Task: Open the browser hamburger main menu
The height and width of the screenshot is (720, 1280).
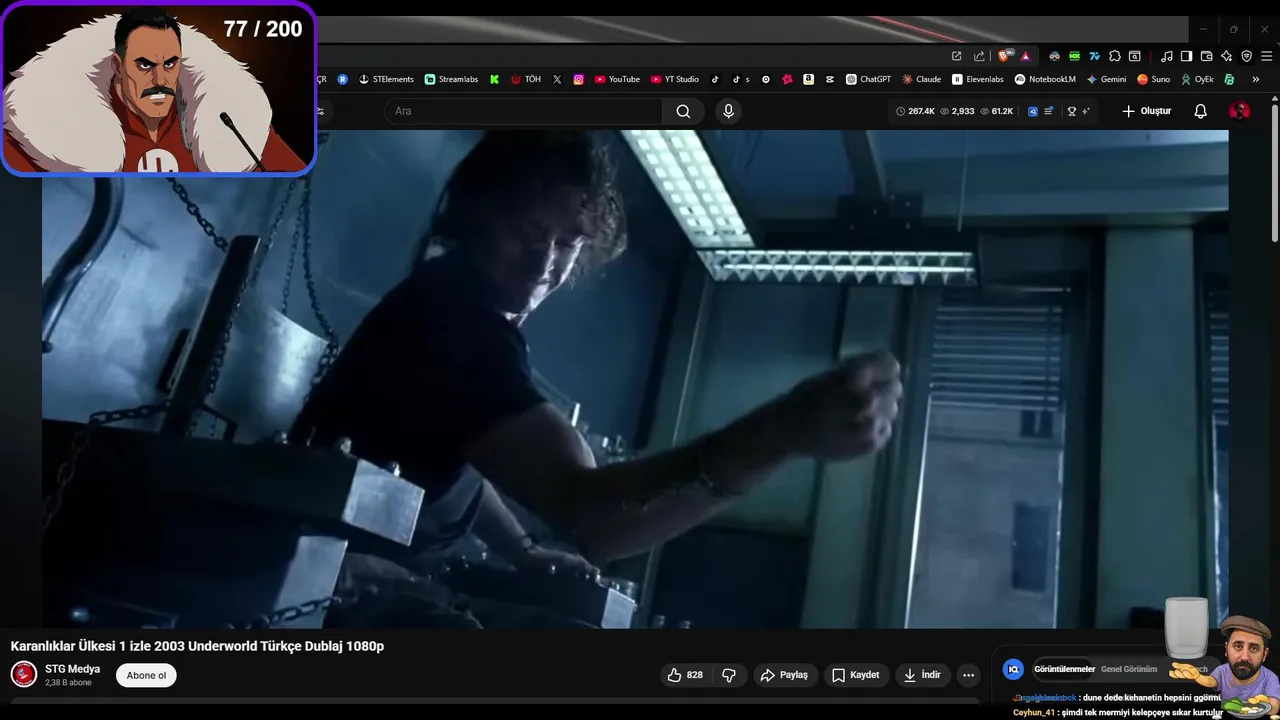Action: pos(1266,56)
